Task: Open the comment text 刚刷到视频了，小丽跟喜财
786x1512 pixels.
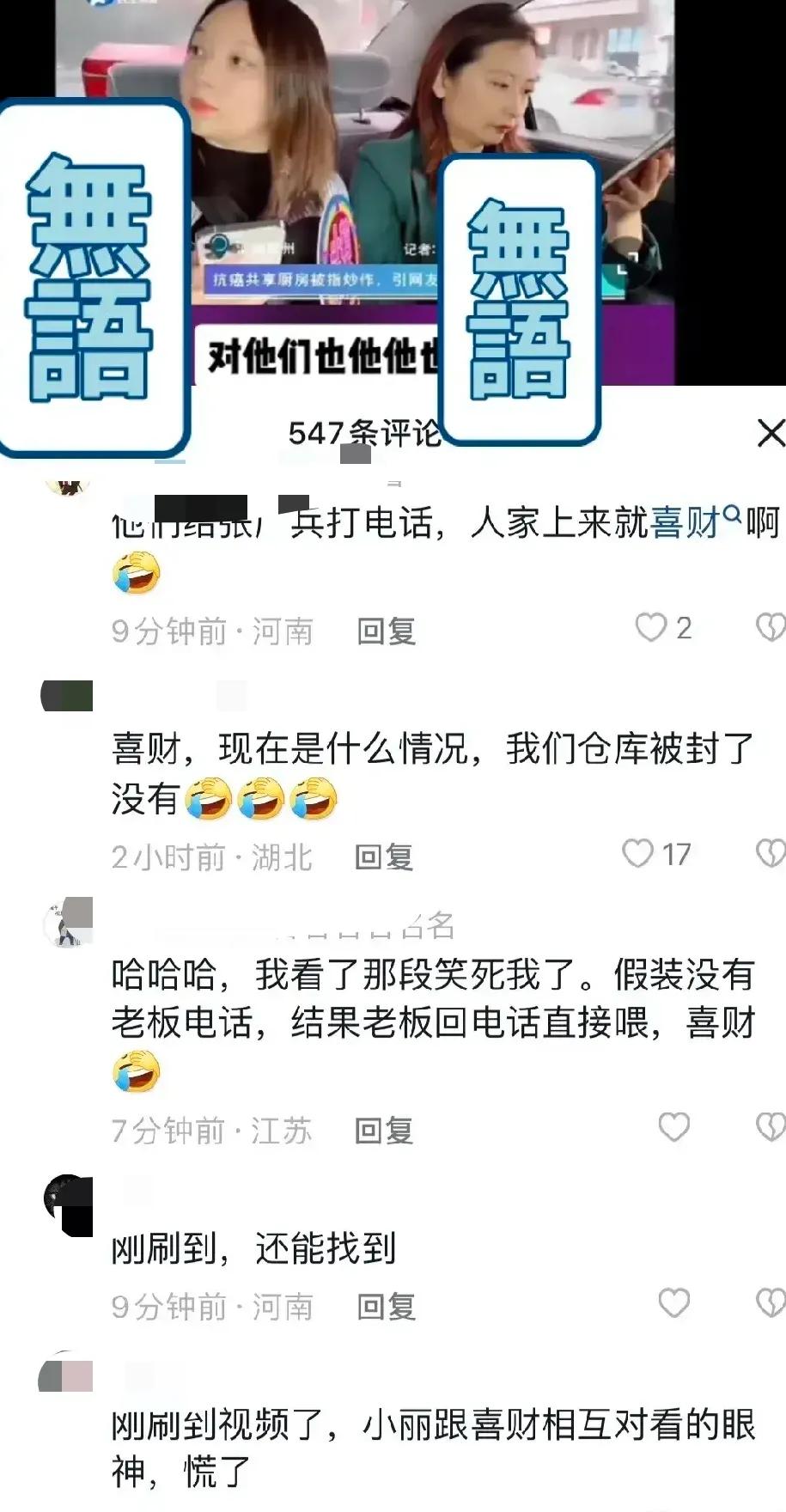Action: click(x=433, y=1448)
